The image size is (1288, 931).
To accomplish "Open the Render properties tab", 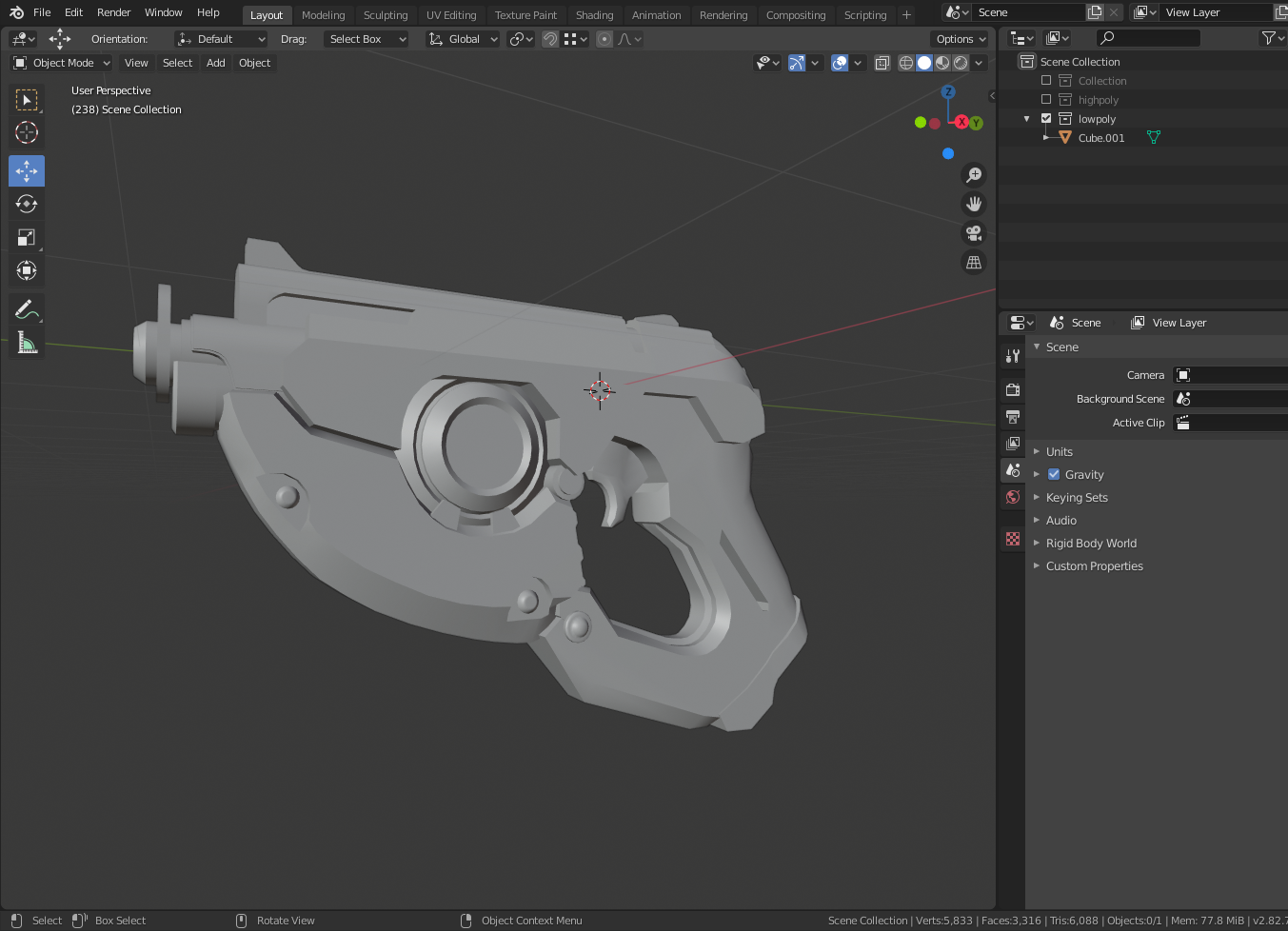I will 1012,389.
